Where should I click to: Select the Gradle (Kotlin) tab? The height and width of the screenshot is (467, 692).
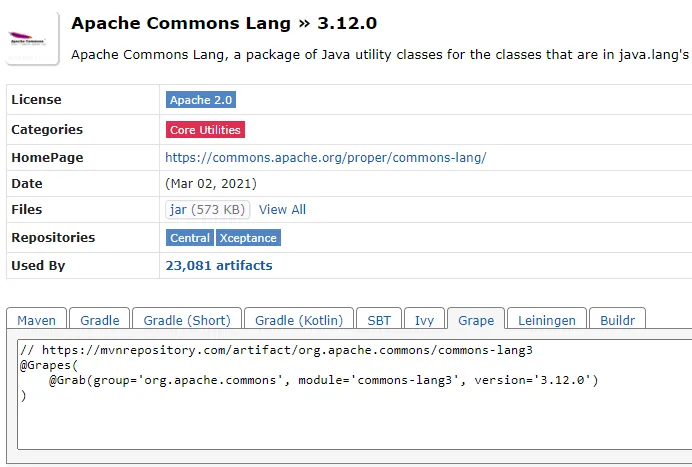click(299, 320)
